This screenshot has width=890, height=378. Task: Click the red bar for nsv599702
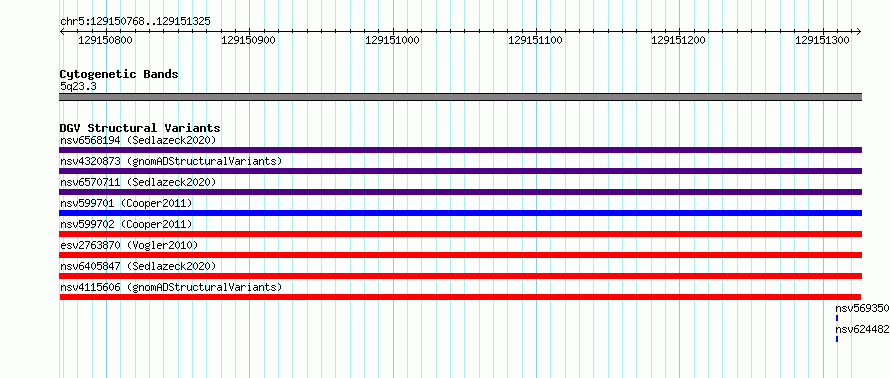coord(460,234)
